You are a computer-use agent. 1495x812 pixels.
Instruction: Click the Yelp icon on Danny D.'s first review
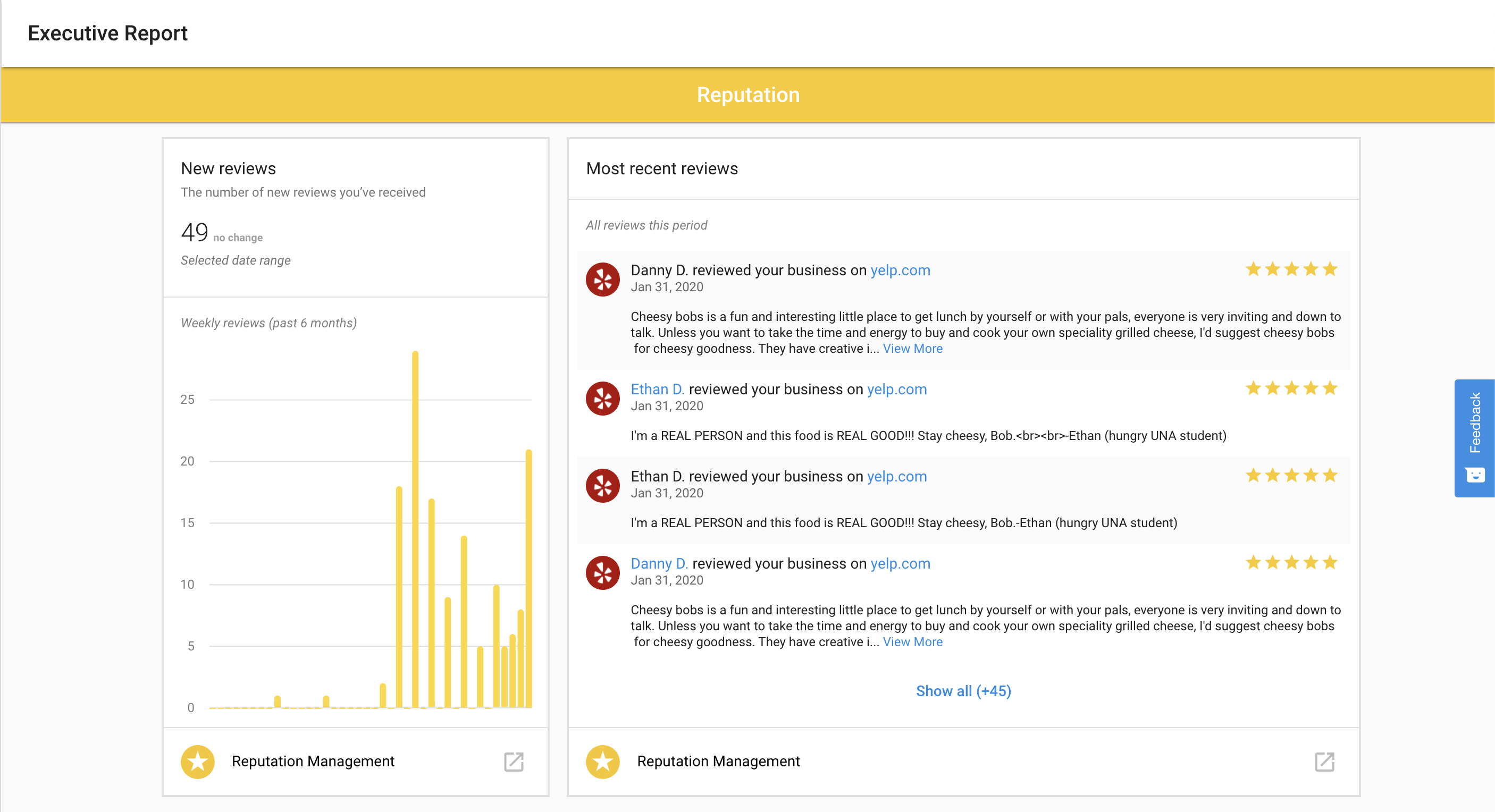coord(602,279)
